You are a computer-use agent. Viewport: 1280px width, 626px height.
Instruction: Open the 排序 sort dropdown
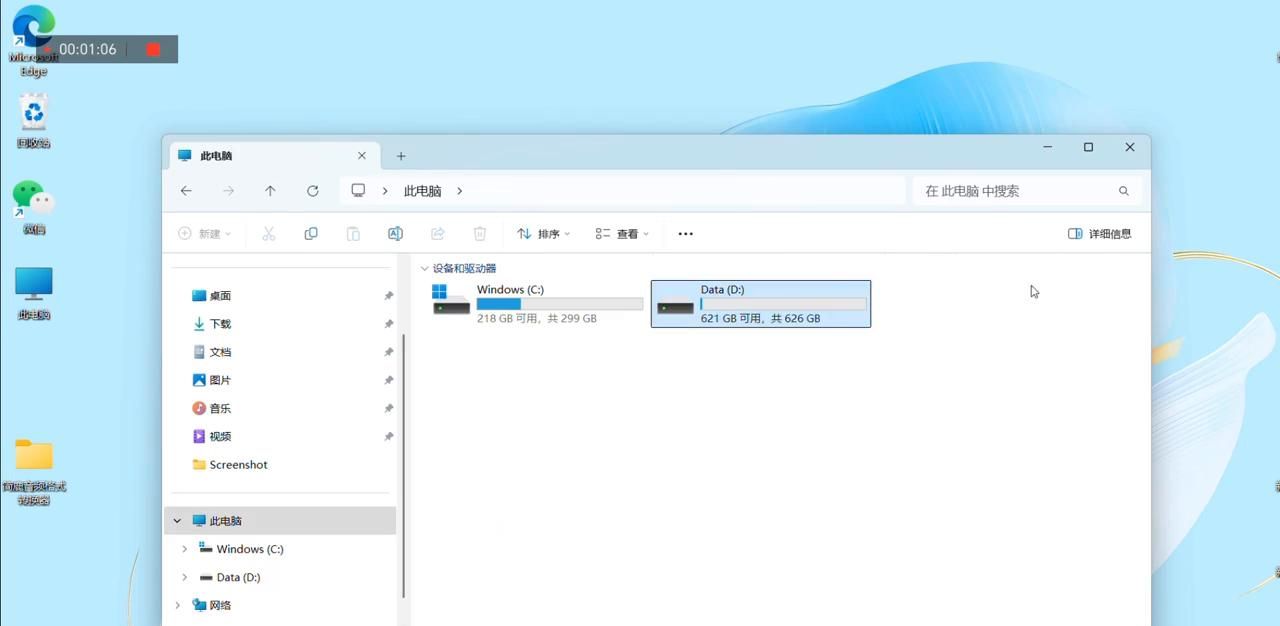543,234
